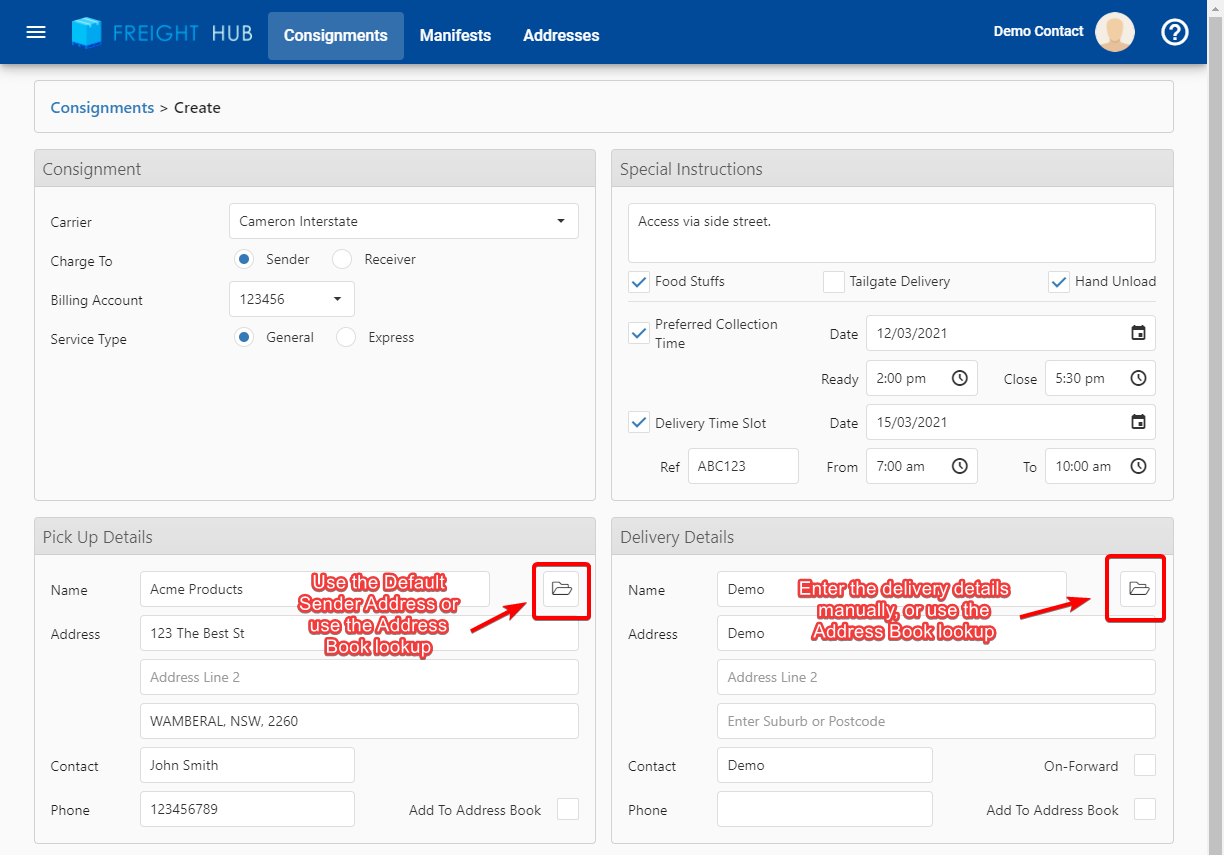1224x855 pixels.
Task: Click the delivery Date field 15/03/2021
Action: pyautogui.click(x=1011, y=422)
